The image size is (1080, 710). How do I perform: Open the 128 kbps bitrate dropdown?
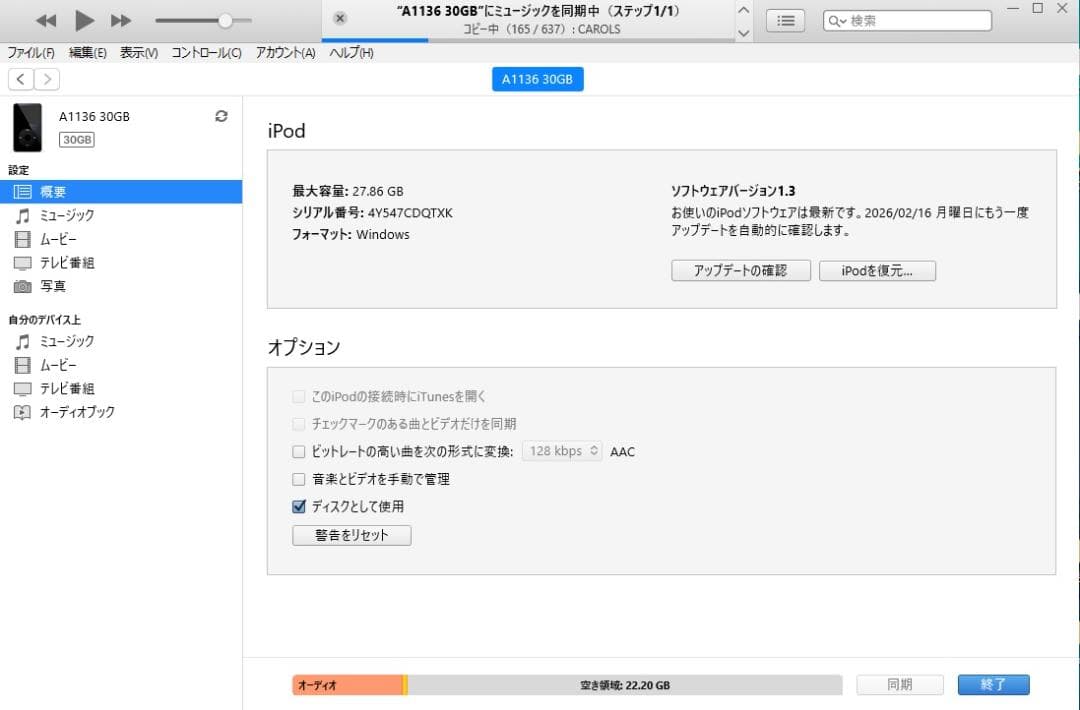[x=561, y=451]
